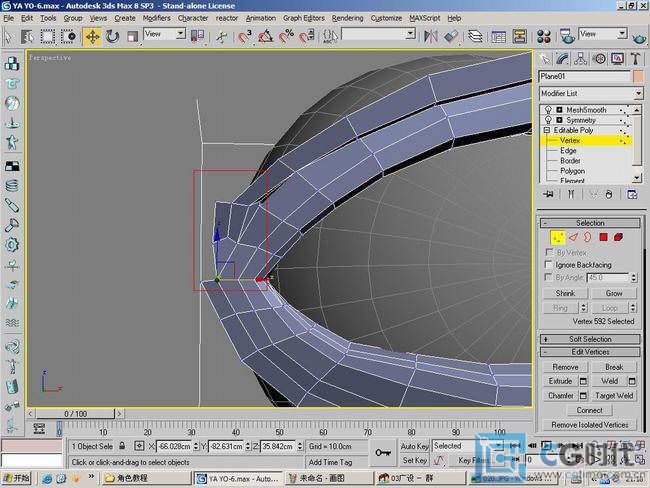This screenshot has width=650, height=488.
Task: Open the key filter Selected dropdown
Action: [x=468, y=446]
